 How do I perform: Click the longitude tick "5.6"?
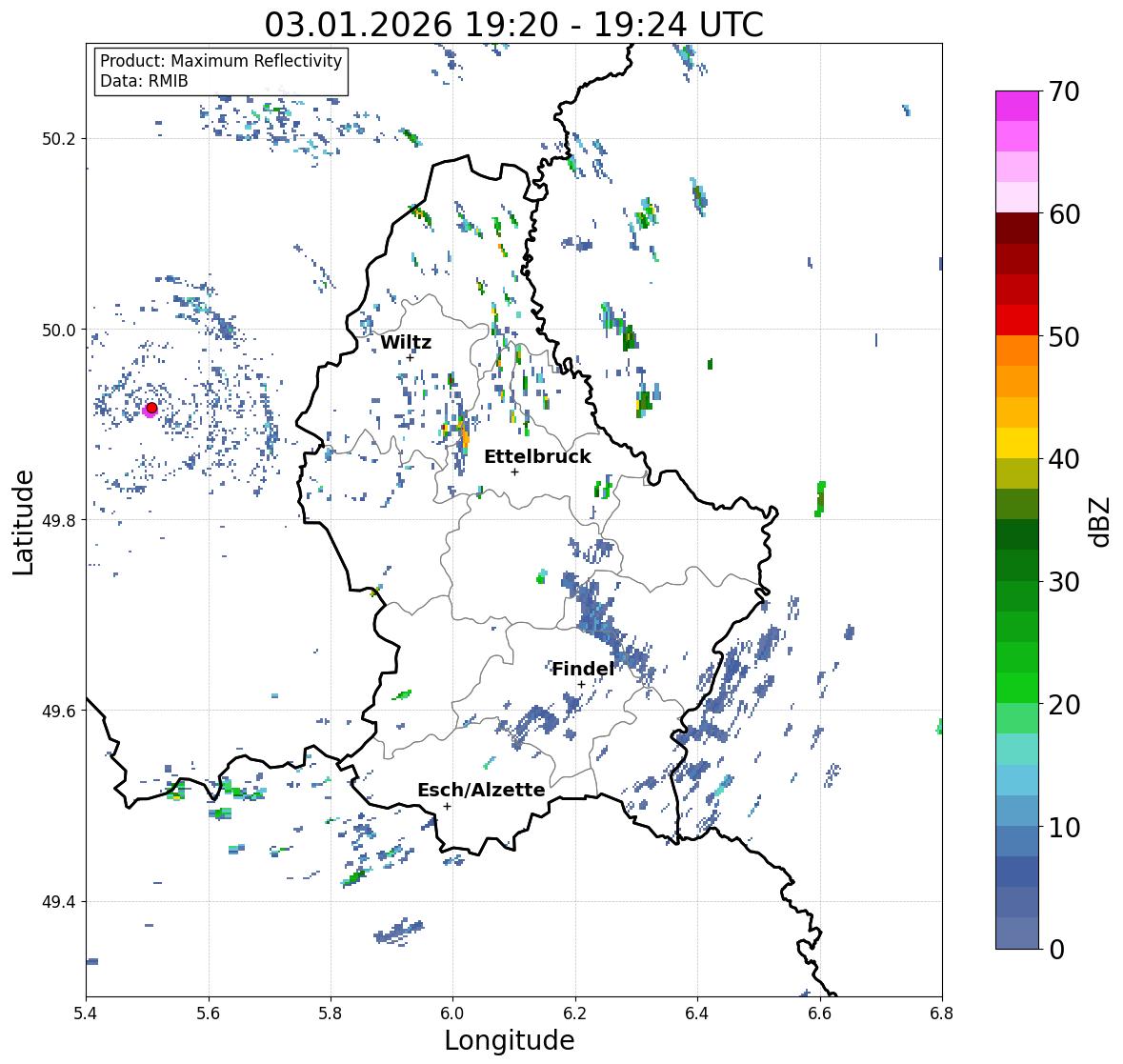coord(209,1013)
